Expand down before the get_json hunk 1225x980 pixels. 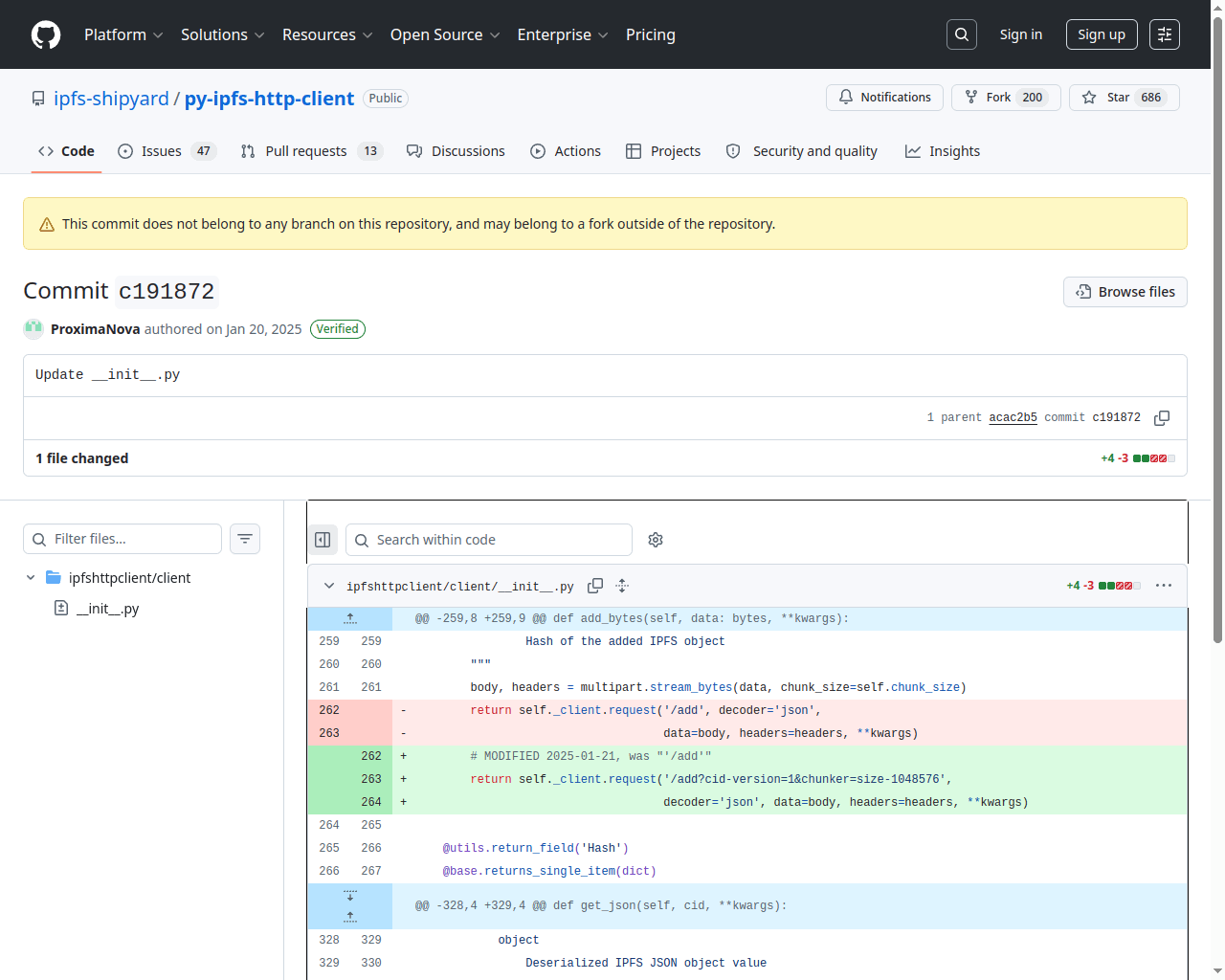pos(350,896)
